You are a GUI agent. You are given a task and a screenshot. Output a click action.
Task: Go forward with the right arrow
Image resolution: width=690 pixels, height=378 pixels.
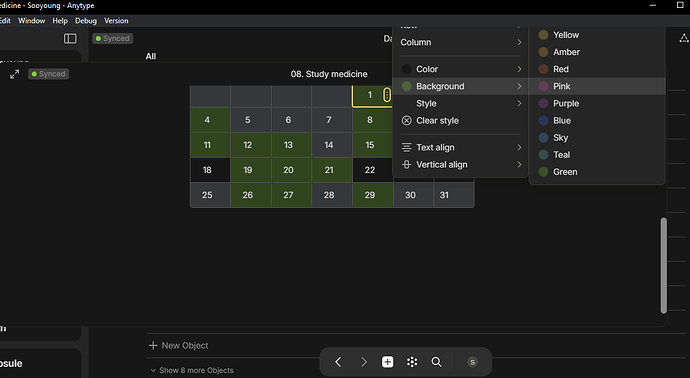[x=363, y=362]
